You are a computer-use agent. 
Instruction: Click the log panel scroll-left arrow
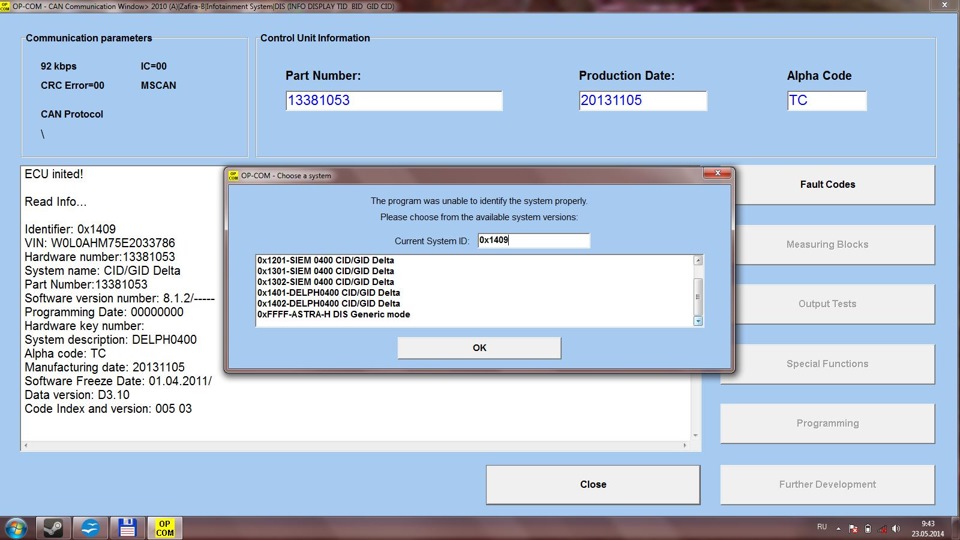pos(26,446)
